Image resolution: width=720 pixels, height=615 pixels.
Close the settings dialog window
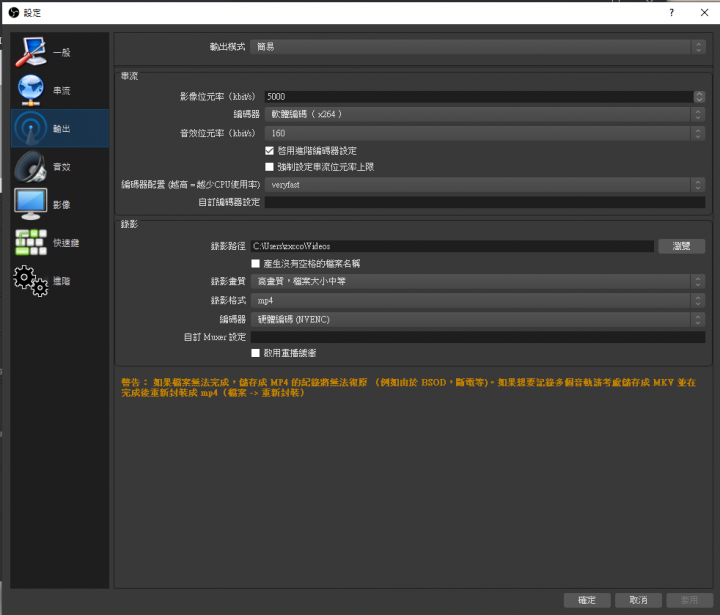coord(704,12)
